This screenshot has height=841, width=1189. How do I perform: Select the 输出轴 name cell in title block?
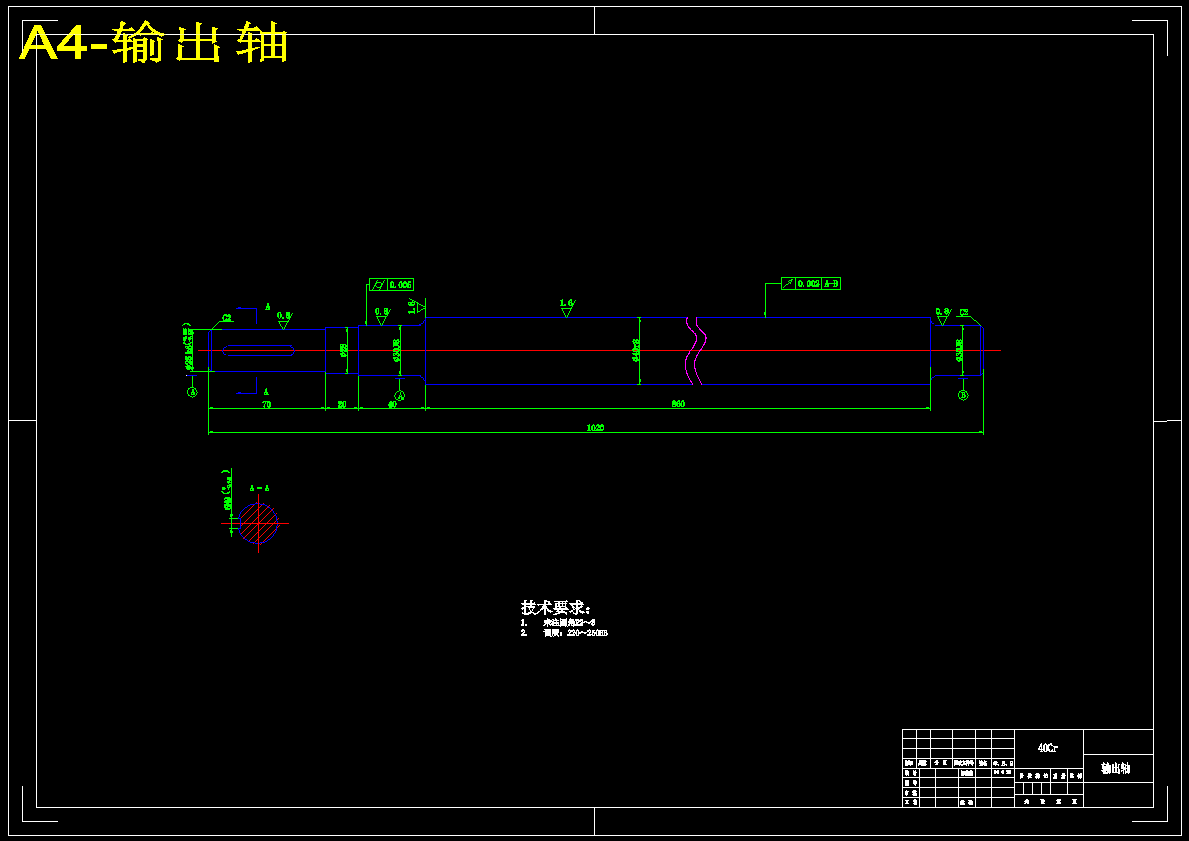[x=1118, y=768]
